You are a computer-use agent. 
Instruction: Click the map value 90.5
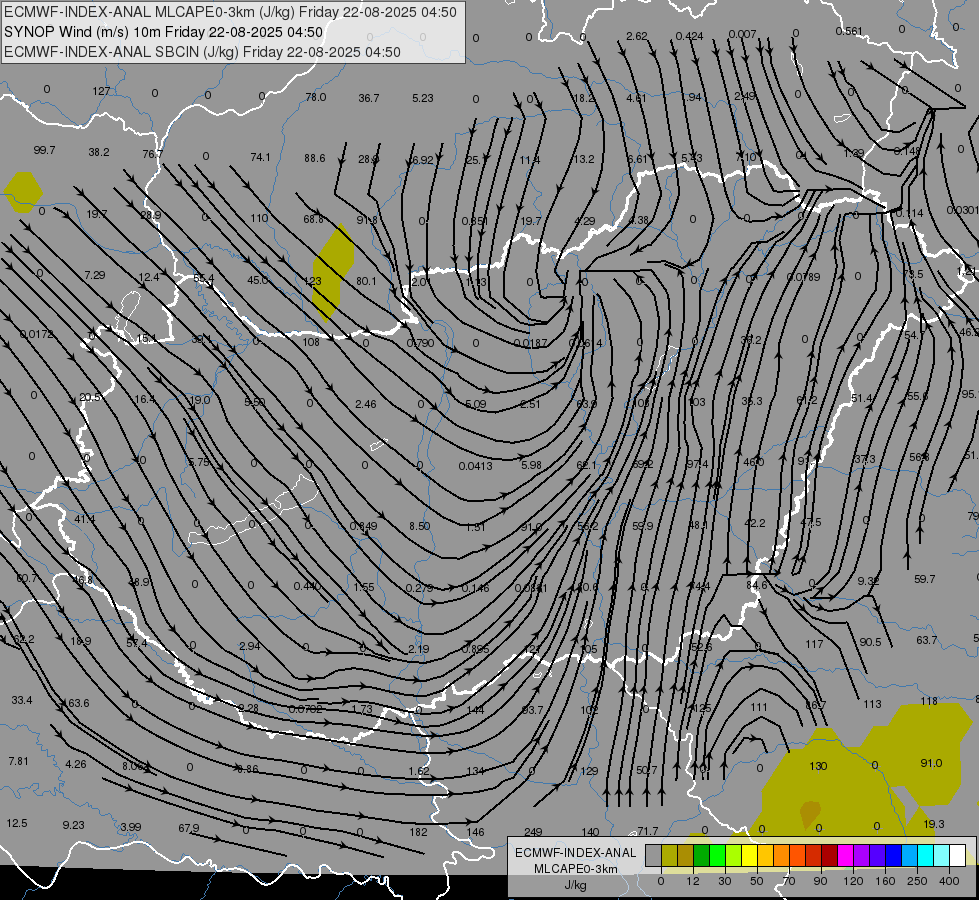click(x=870, y=642)
